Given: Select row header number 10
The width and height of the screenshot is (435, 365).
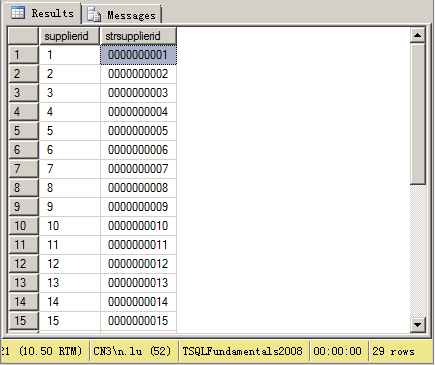Looking at the screenshot, I should coord(23,226).
